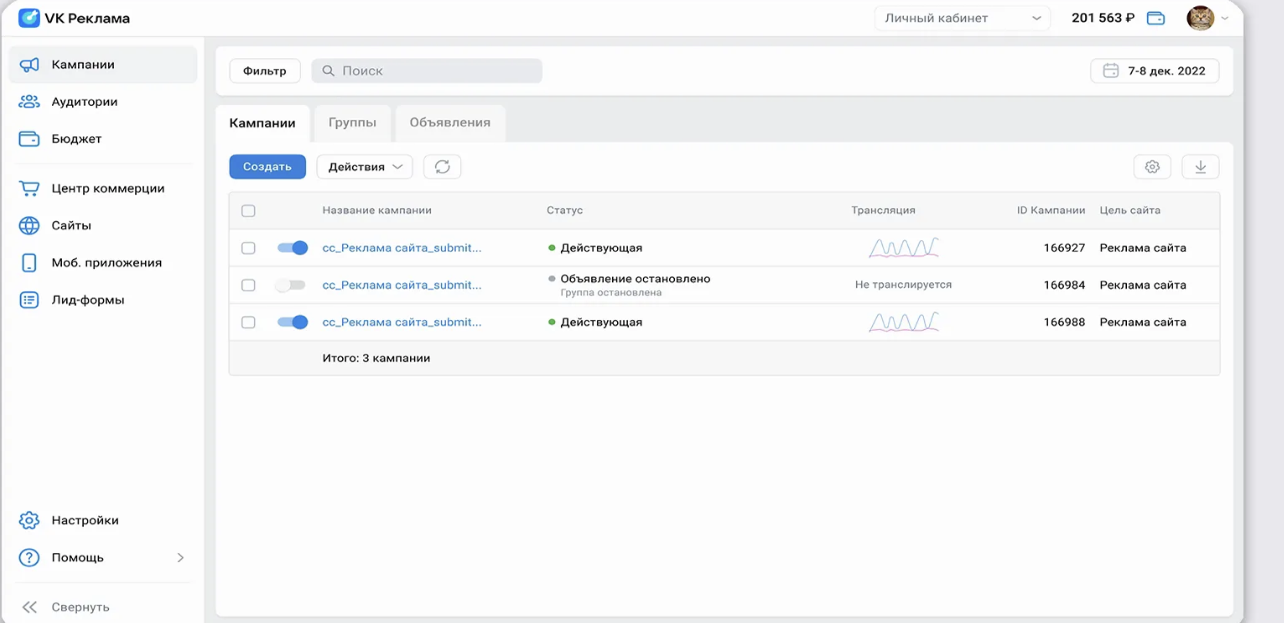Click the Статус column header

[x=565, y=211]
